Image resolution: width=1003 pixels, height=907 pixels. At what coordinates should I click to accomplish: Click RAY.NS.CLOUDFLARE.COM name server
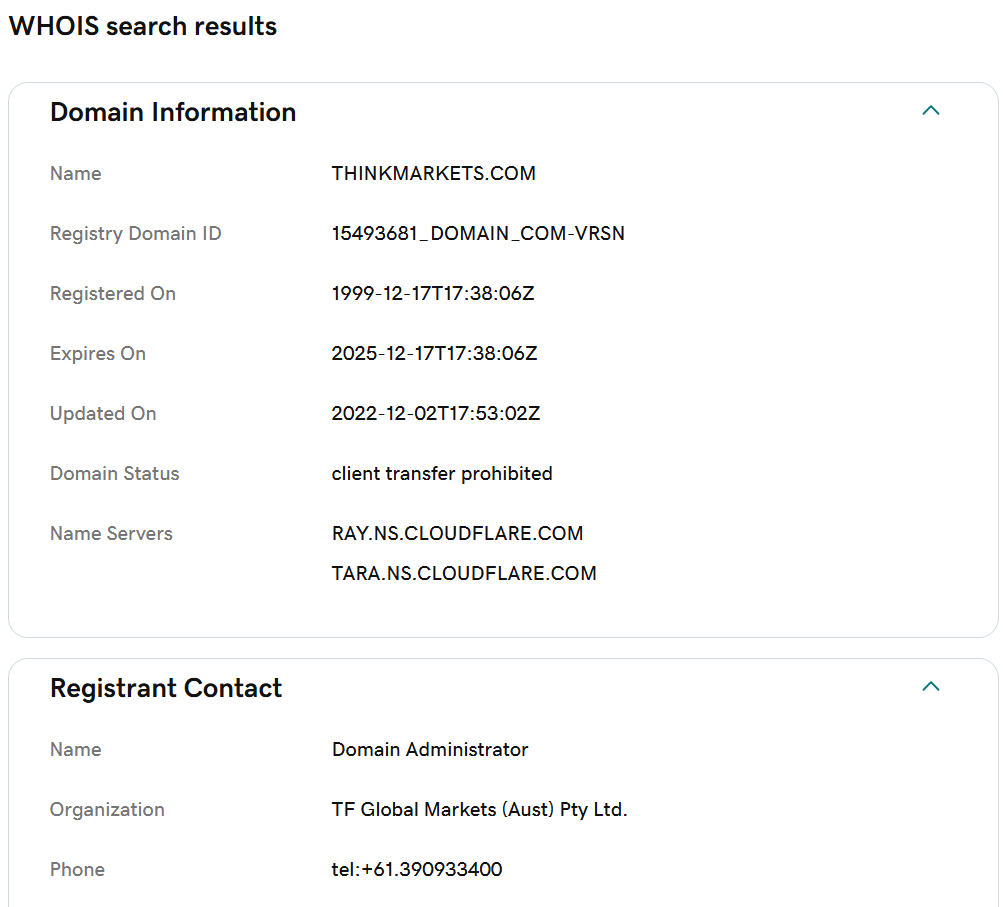coord(457,533)
